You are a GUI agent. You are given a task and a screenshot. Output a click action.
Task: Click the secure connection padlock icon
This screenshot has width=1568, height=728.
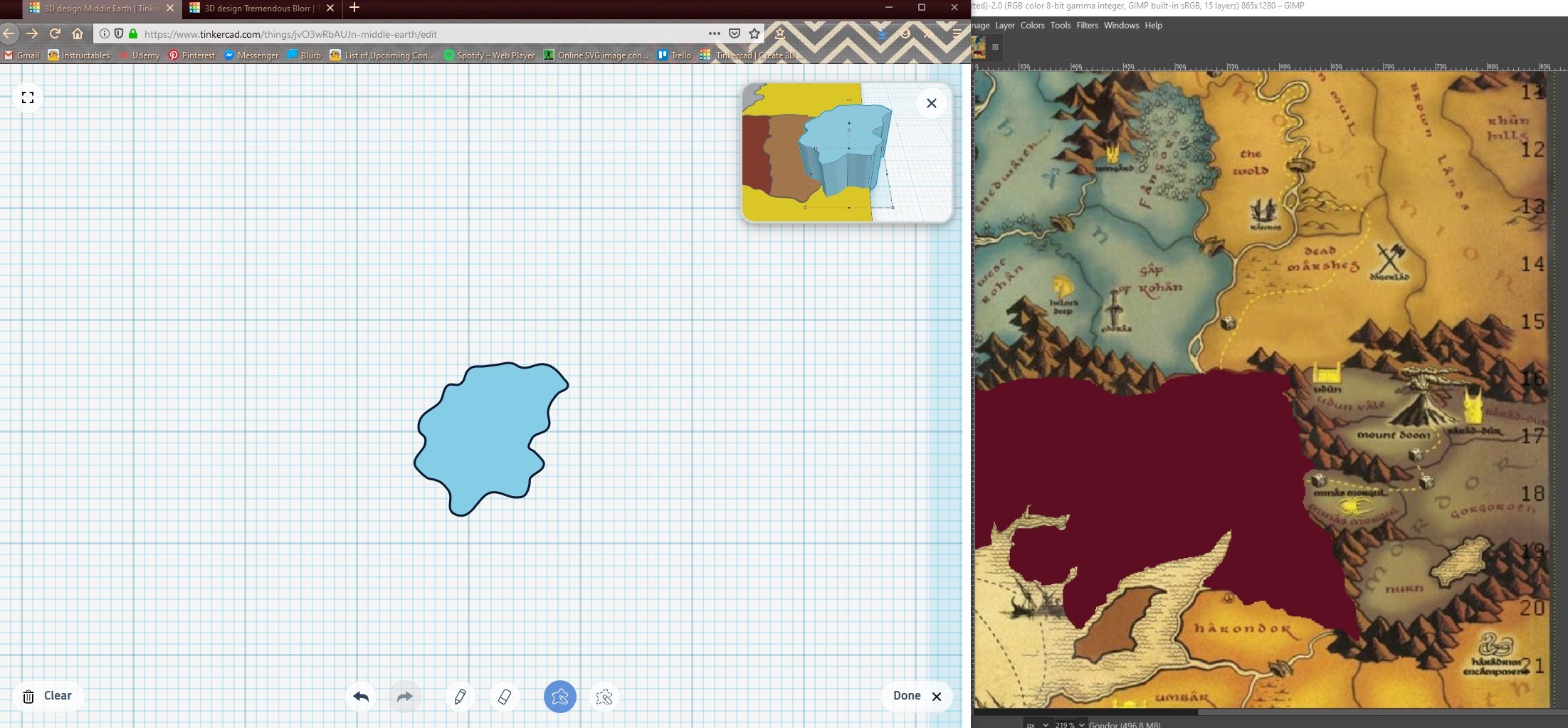(x=132, y=33)
